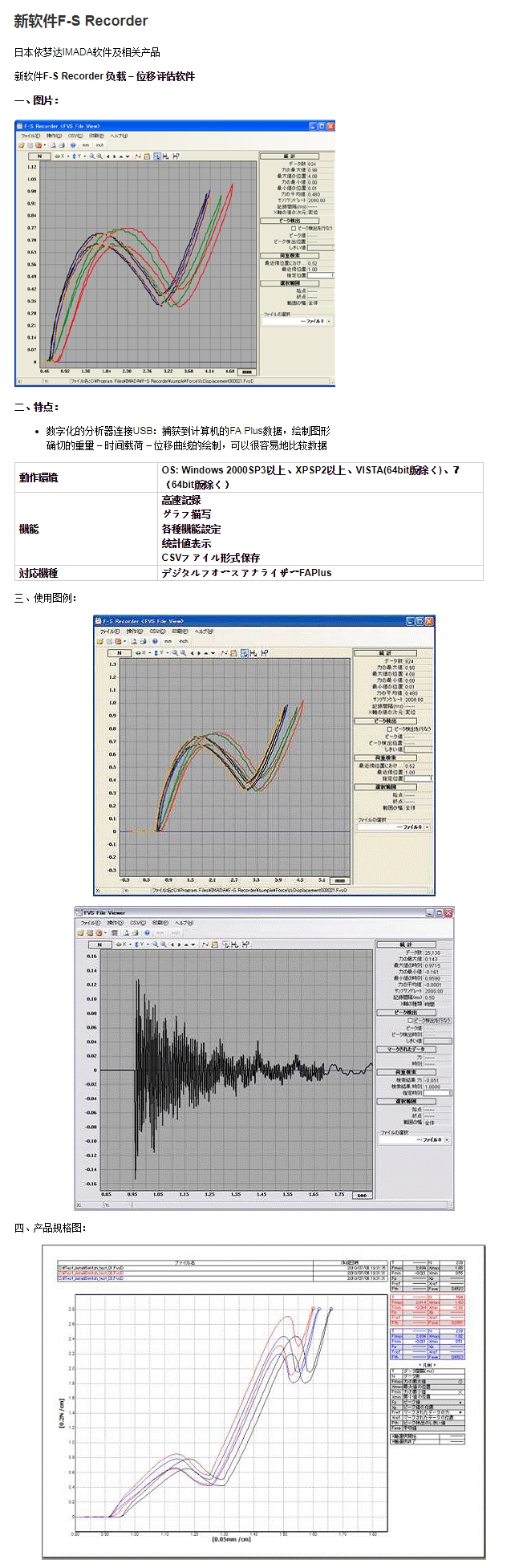The width and height of the screenshot is (523, 1568).
Task: Click sec axis unit label in FVS File Viewer
Action: coord(362,1195)
